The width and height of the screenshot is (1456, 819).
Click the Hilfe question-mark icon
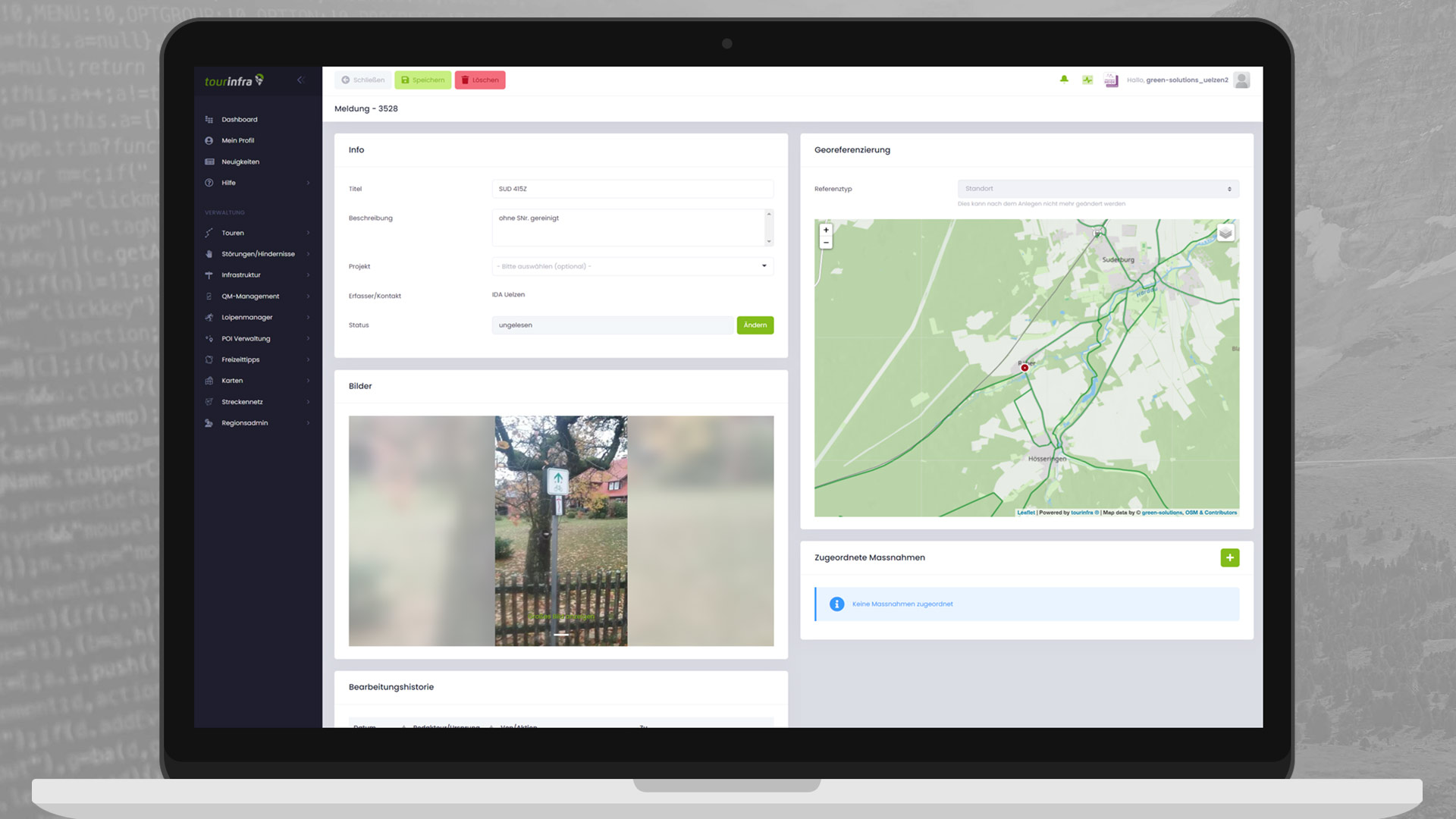coord(209,183)
